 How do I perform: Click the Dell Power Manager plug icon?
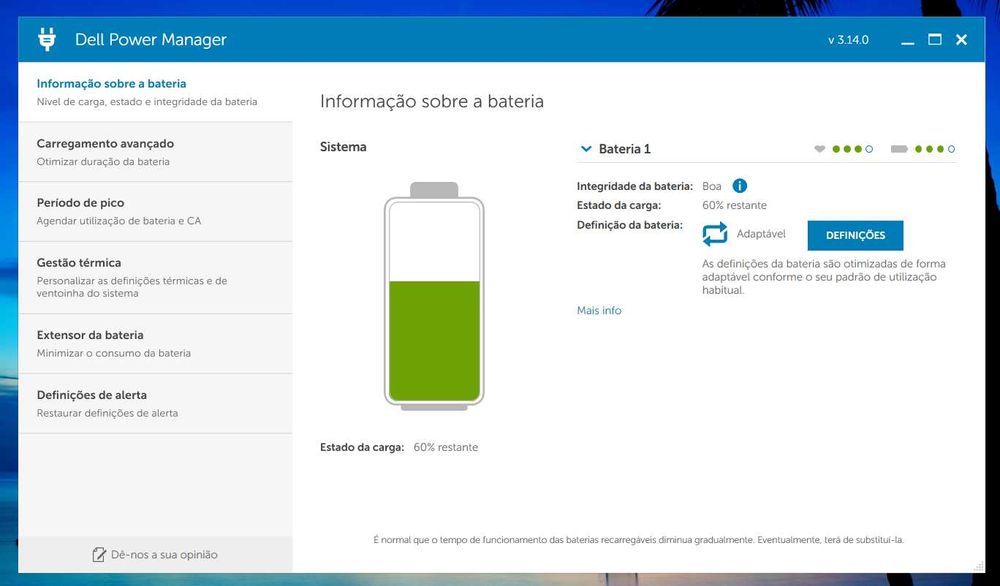(x=47, y=40)
